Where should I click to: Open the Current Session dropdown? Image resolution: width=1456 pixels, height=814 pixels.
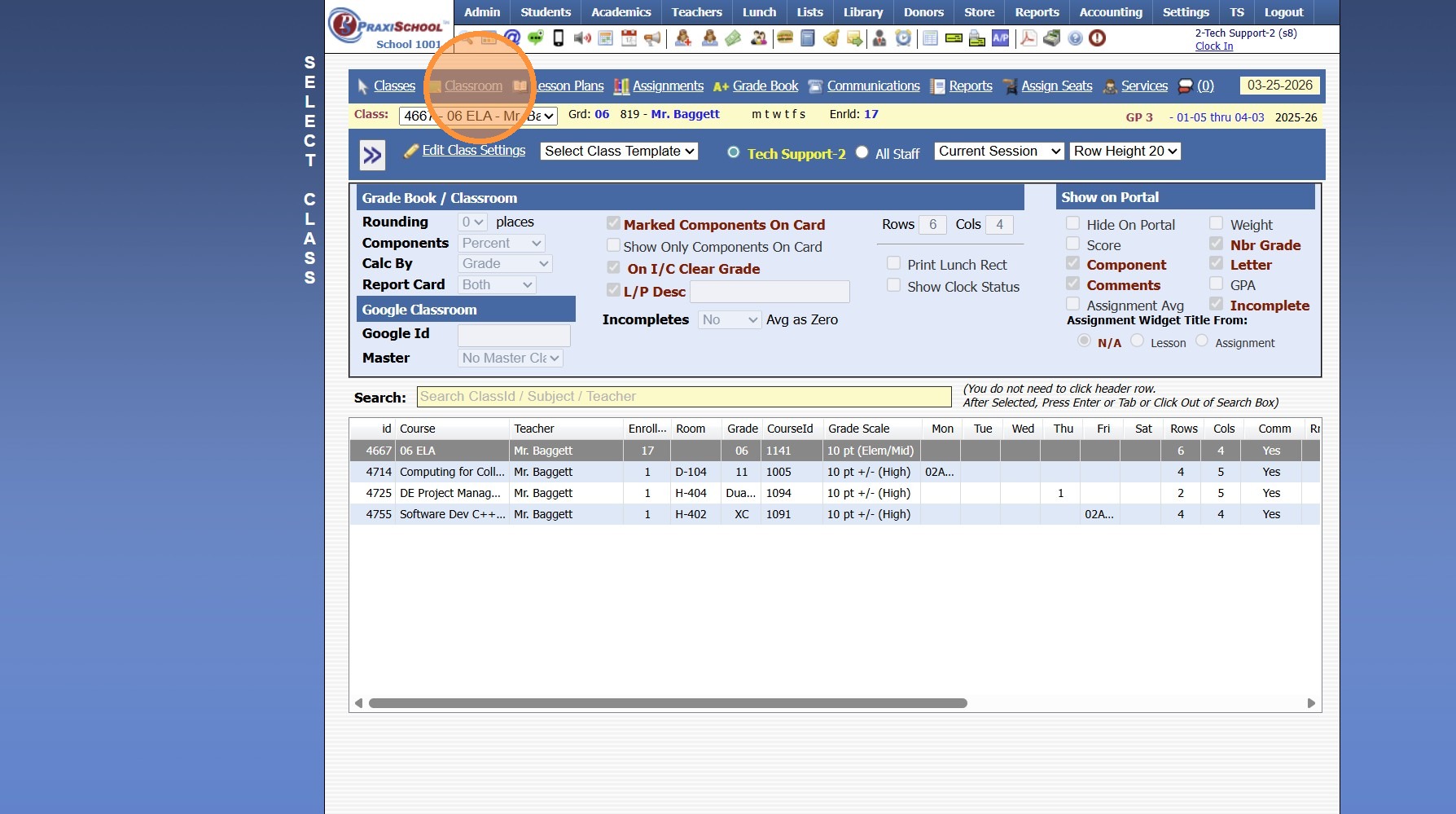(999, 151)
